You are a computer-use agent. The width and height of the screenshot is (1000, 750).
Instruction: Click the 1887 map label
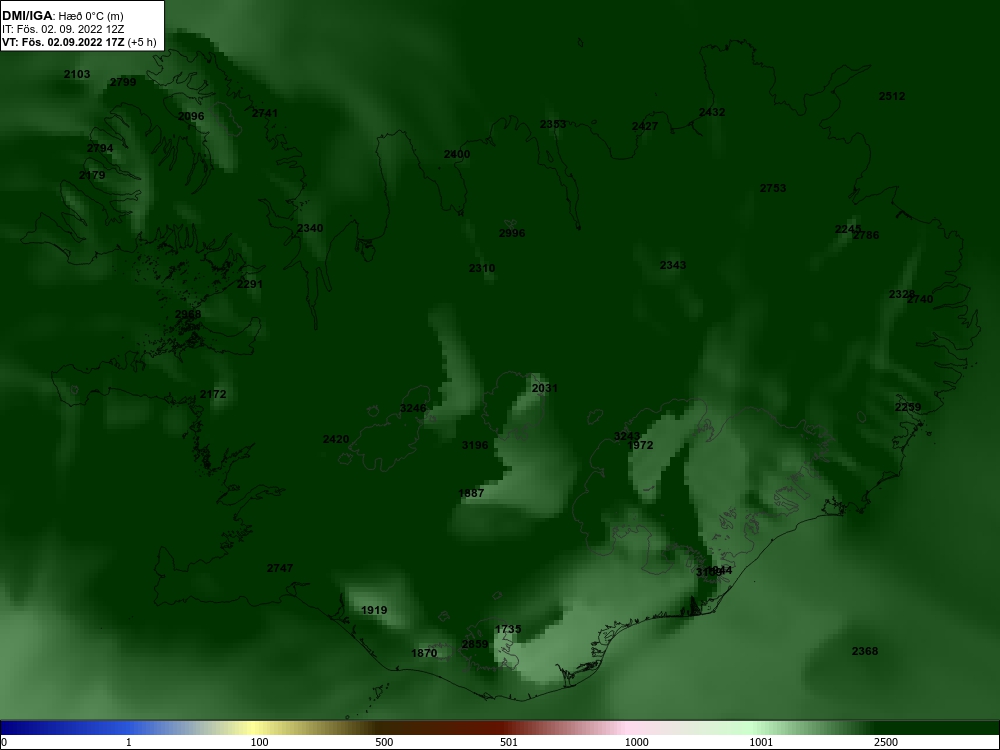(471, 493)
